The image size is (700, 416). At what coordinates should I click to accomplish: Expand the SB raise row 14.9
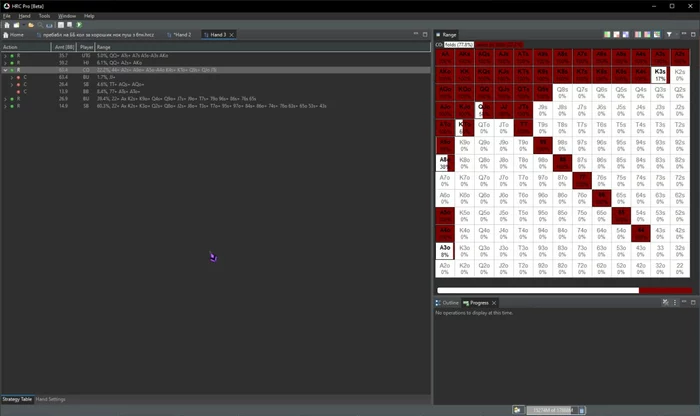5,106
